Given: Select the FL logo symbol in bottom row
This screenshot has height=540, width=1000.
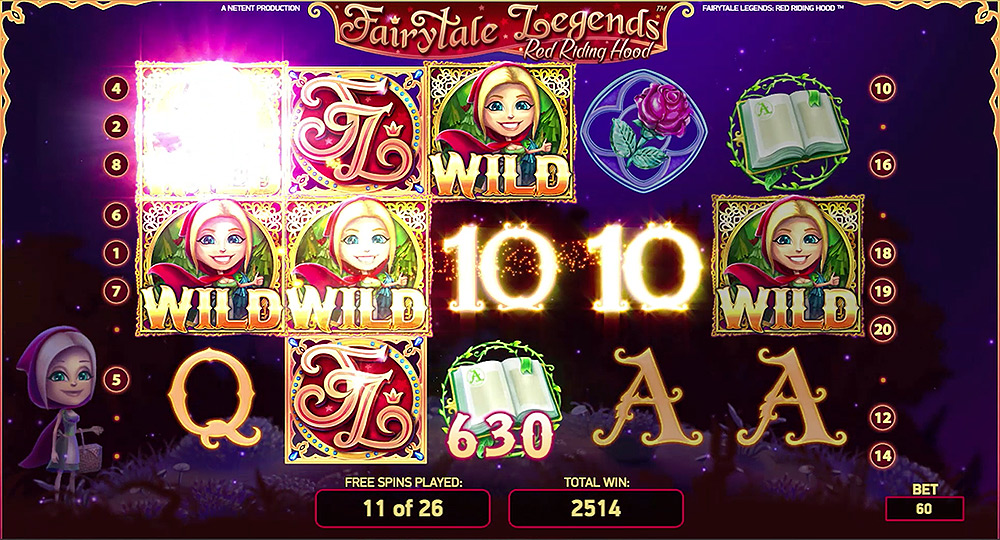Looking at the screenshot, I should coord(358,400).
